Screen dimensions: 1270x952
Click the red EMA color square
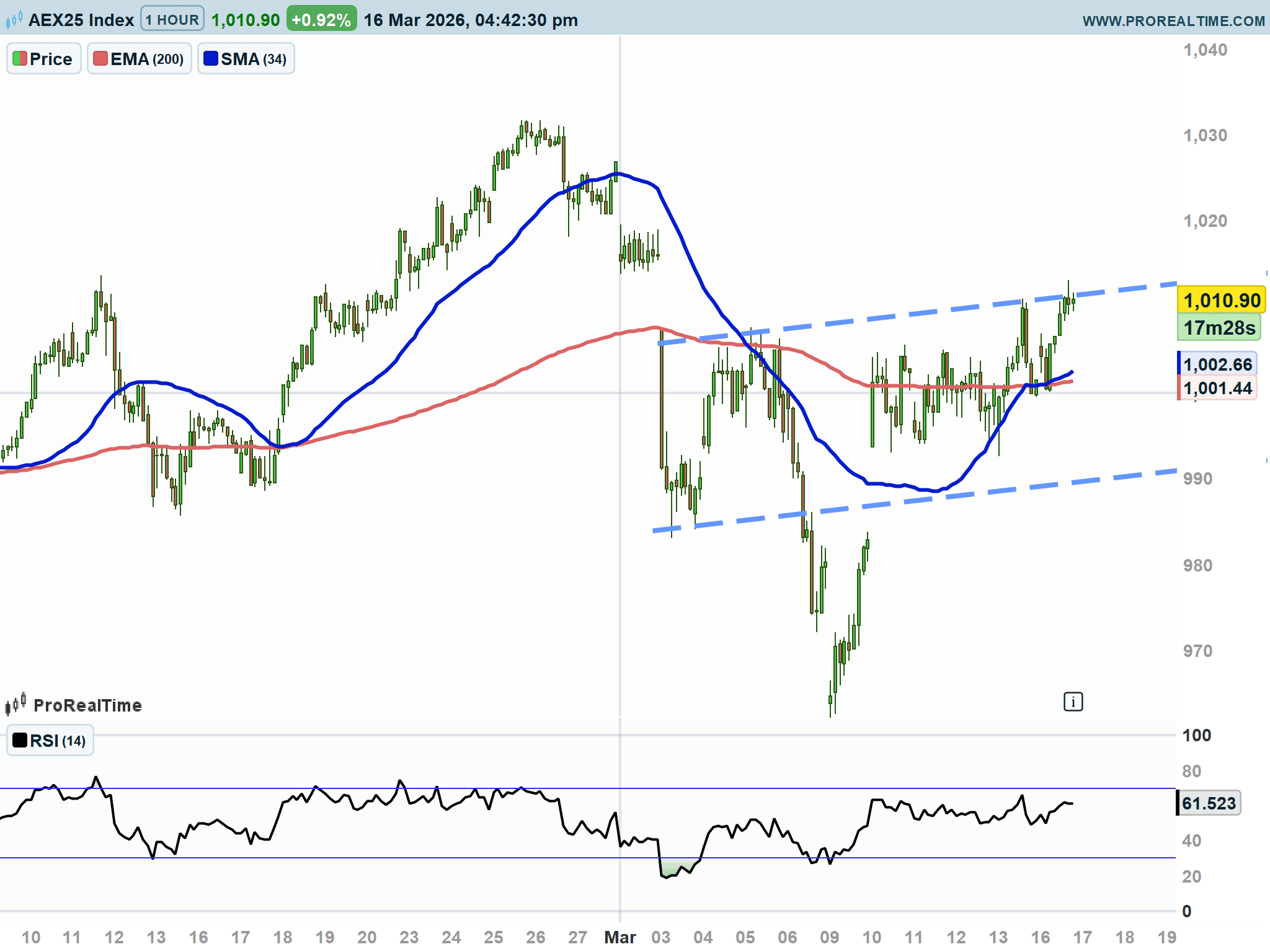pos(100,59)
